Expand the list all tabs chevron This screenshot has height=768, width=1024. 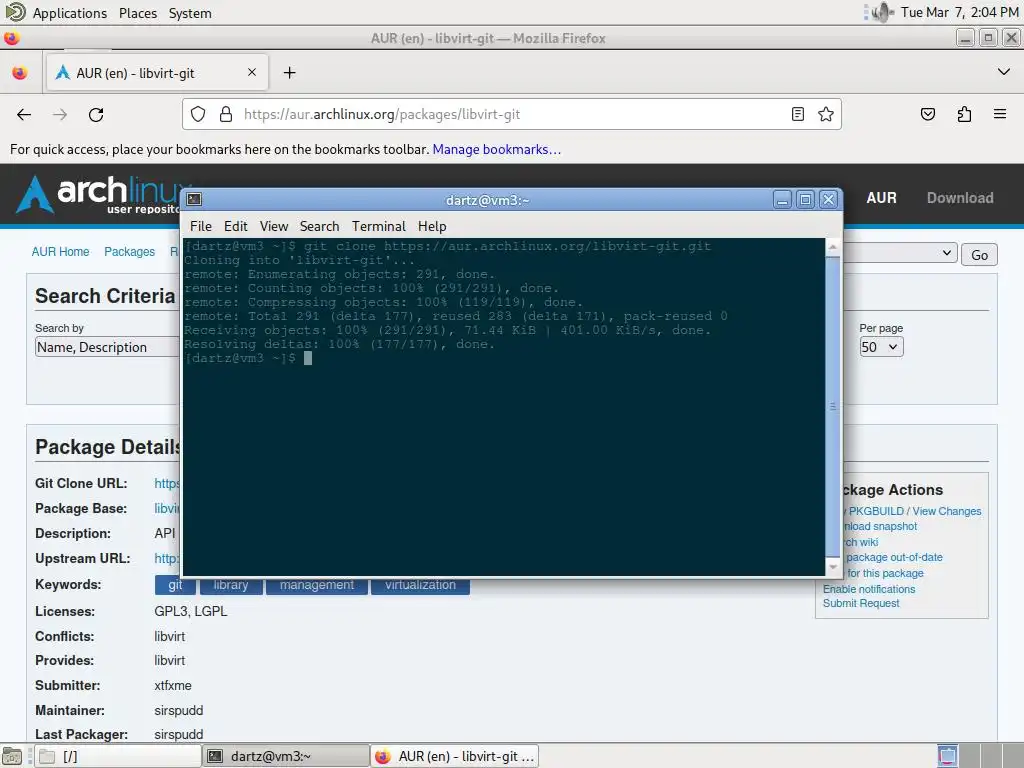pyautogui.click(x=1004, y=72)
